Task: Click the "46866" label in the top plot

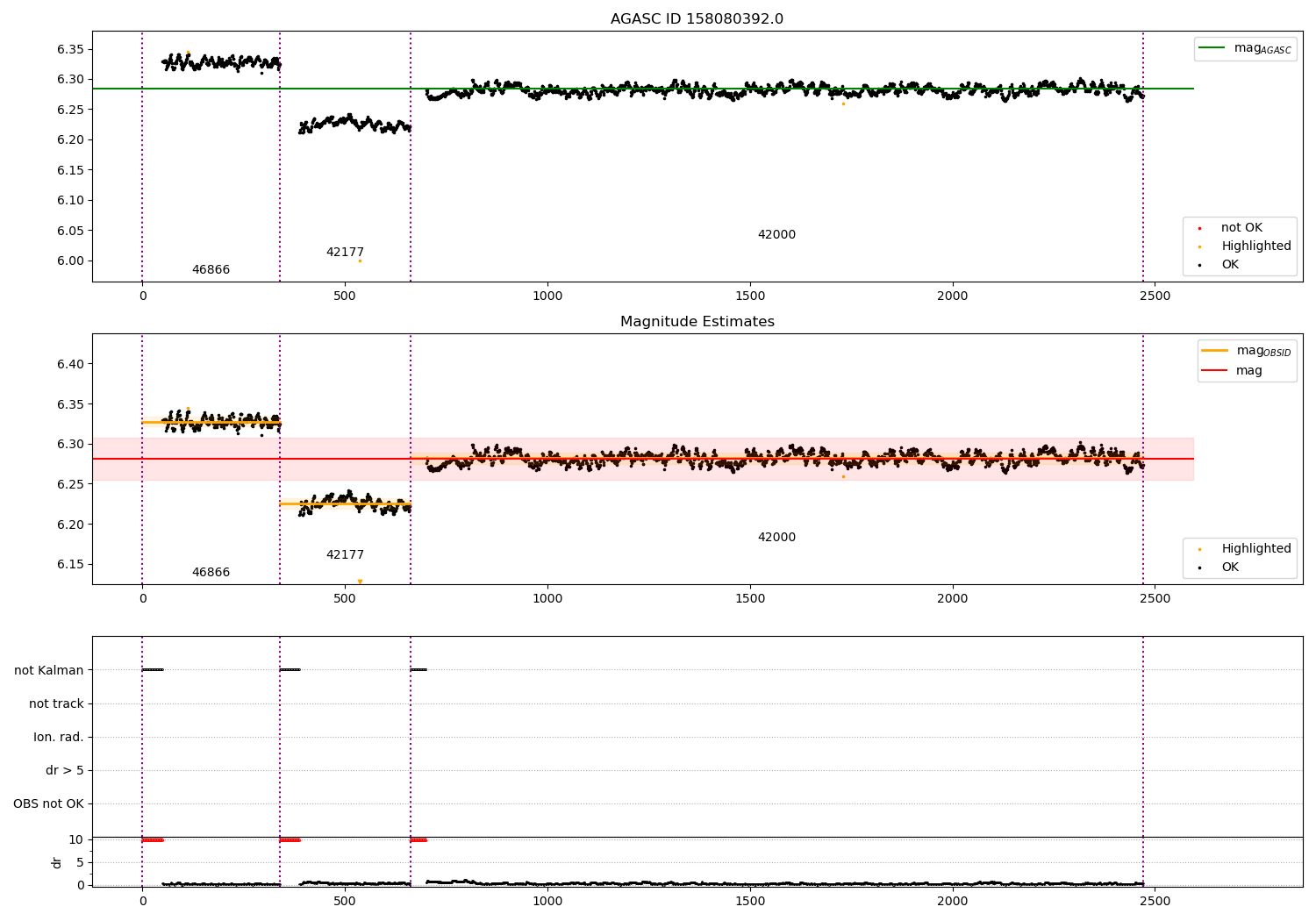Action: [211, 270]
